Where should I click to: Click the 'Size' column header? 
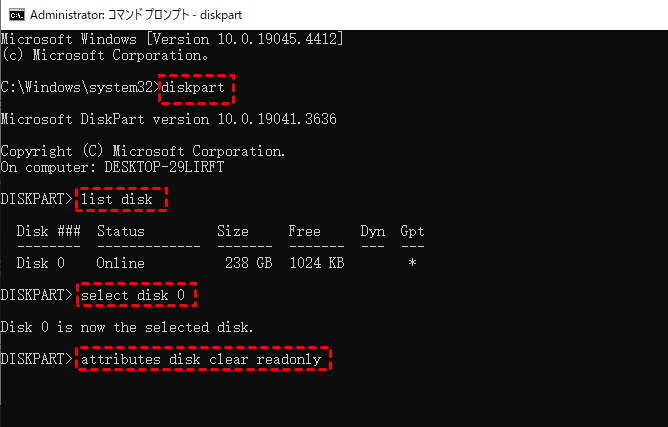click(x=233, y=231)
